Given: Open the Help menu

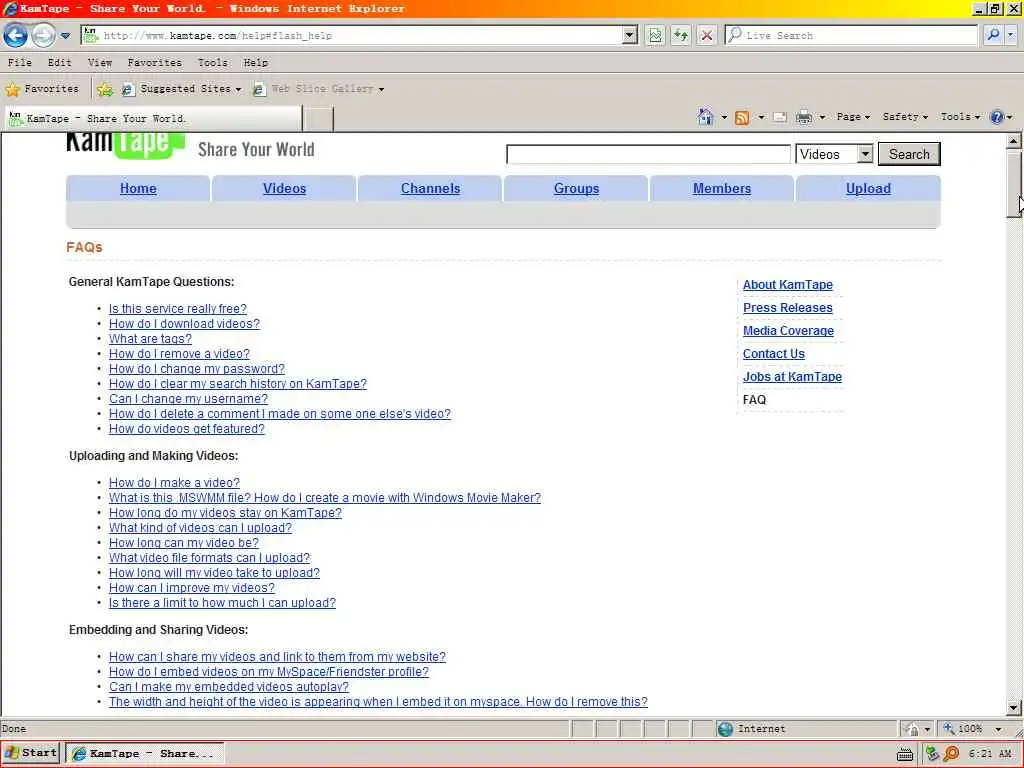Looking at the screenshot, I should tap(256, 63).
